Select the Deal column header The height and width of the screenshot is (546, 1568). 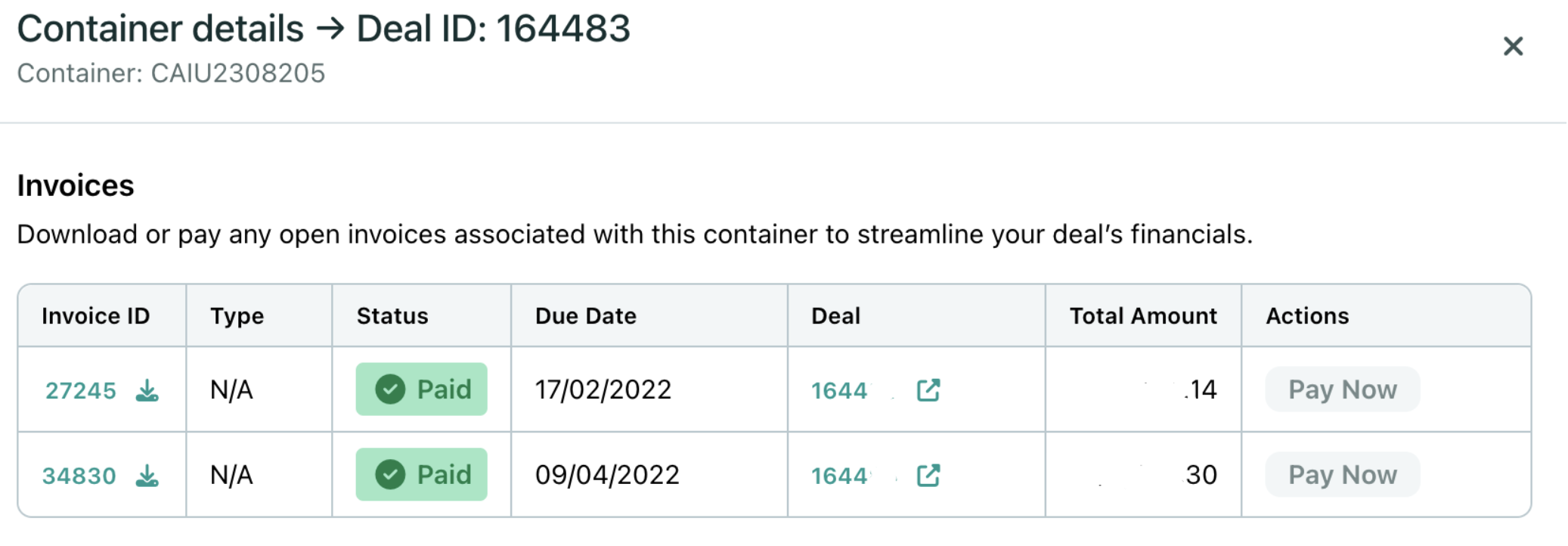coord(835,316)
